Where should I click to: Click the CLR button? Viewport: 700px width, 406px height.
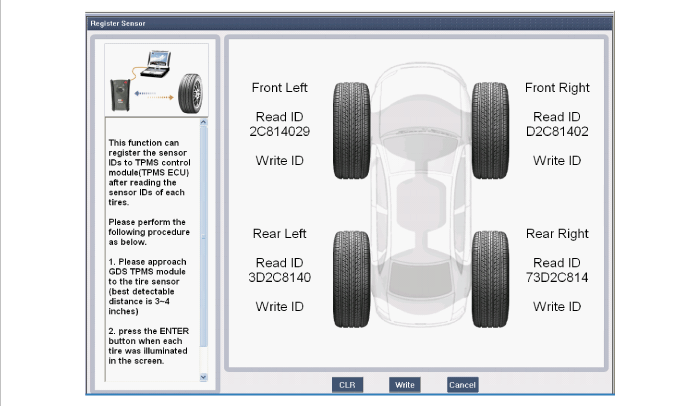click(x=347, y=385)
